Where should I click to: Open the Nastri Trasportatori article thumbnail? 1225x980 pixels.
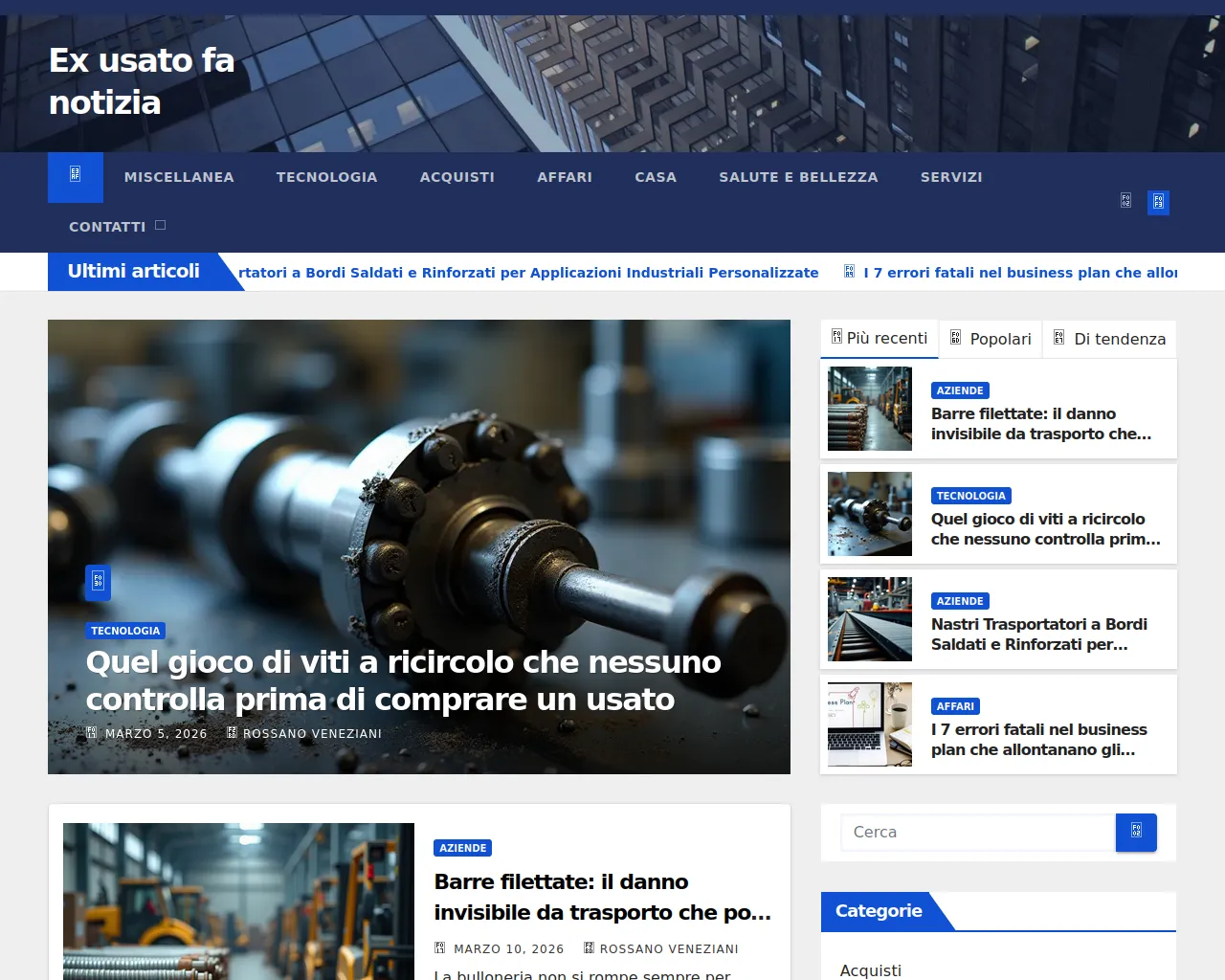(x=869, y=619)
